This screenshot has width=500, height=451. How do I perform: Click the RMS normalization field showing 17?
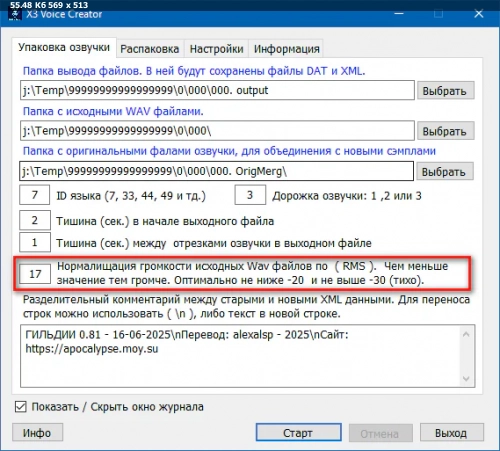pyautogui.click(x=35, y=274)
